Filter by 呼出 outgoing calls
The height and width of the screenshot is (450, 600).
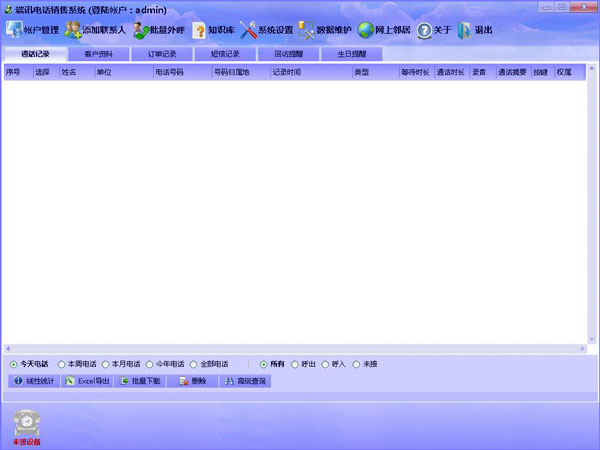[x=294, y=364]
